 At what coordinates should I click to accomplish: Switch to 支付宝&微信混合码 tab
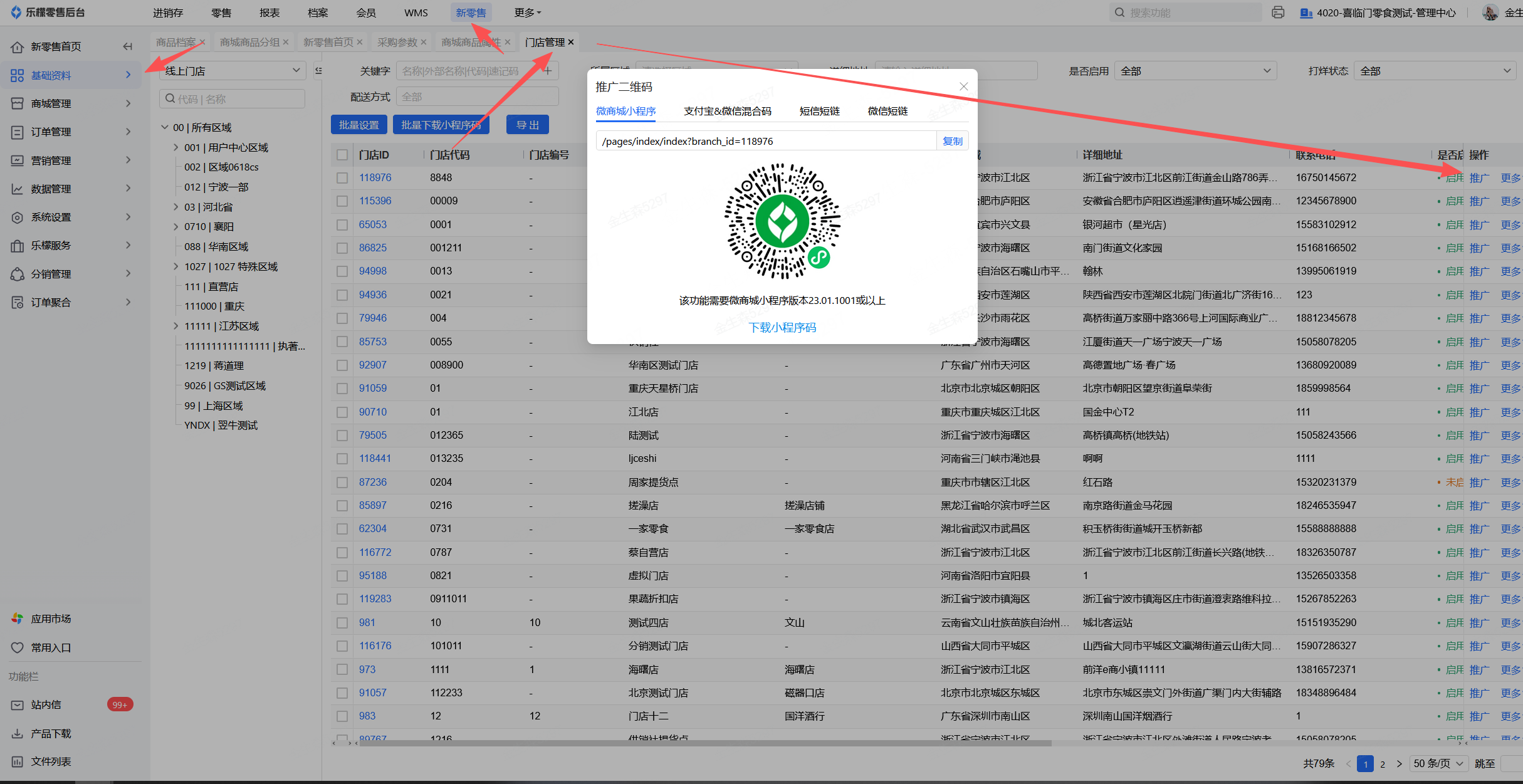727,112
